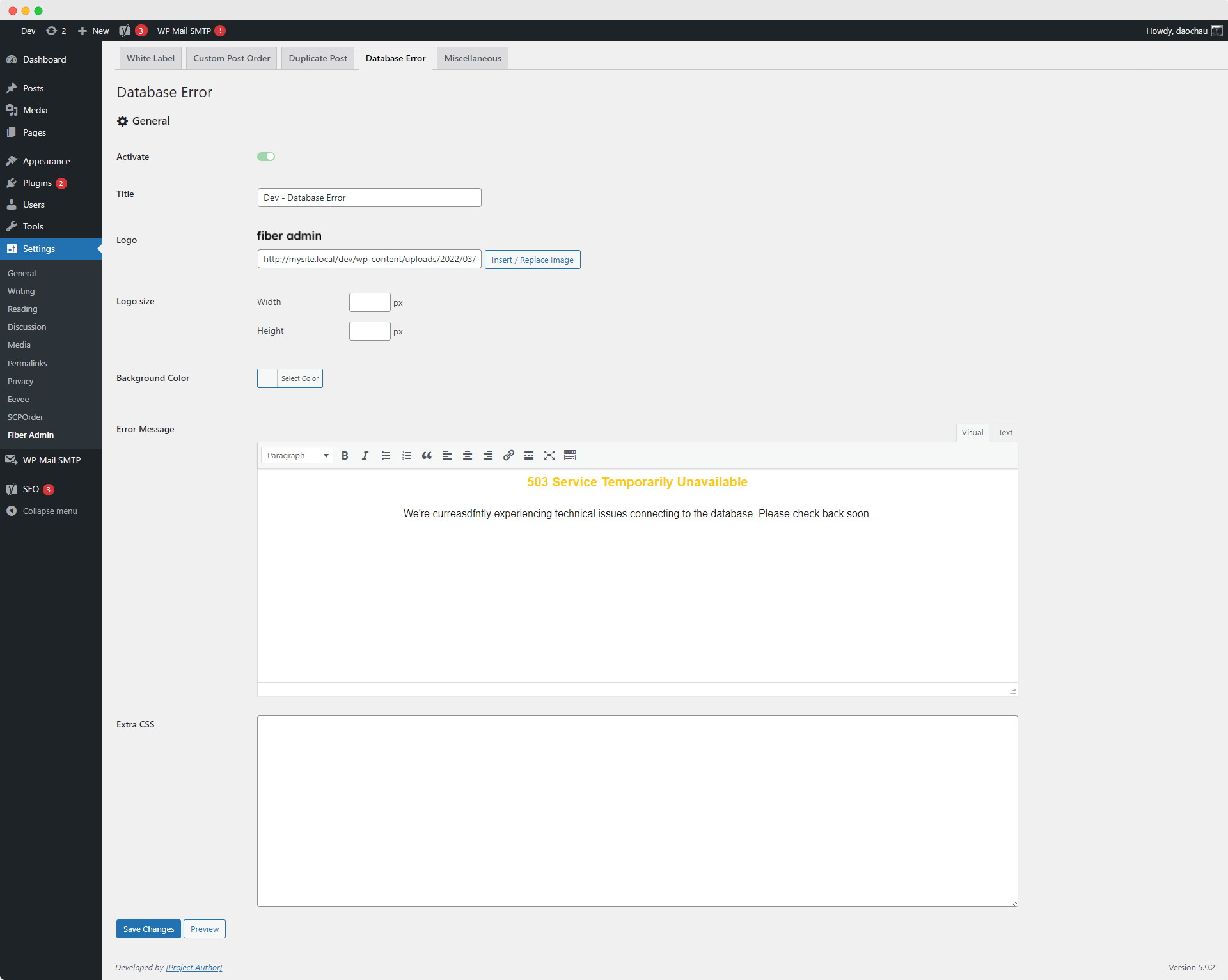
Task: Apply blockquote formatting
Action: click(427, 455)
